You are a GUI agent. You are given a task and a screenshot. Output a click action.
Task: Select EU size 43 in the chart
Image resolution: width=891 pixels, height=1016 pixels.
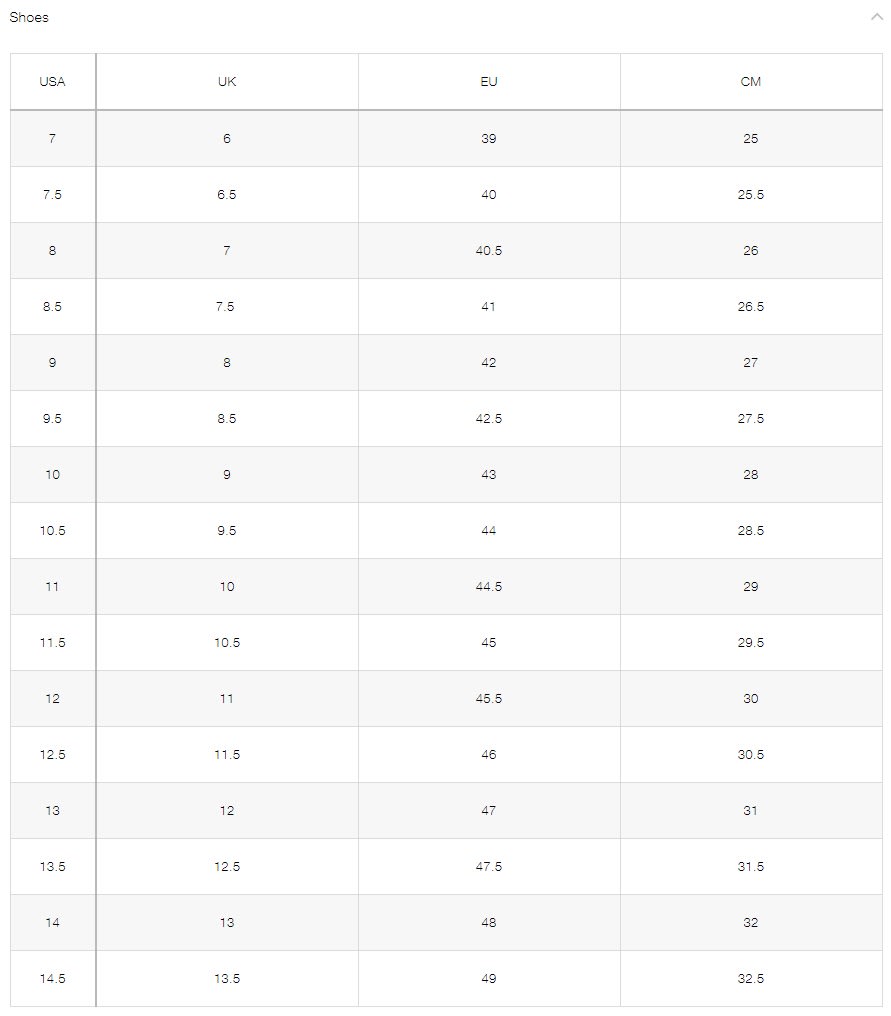click(488, 475)
